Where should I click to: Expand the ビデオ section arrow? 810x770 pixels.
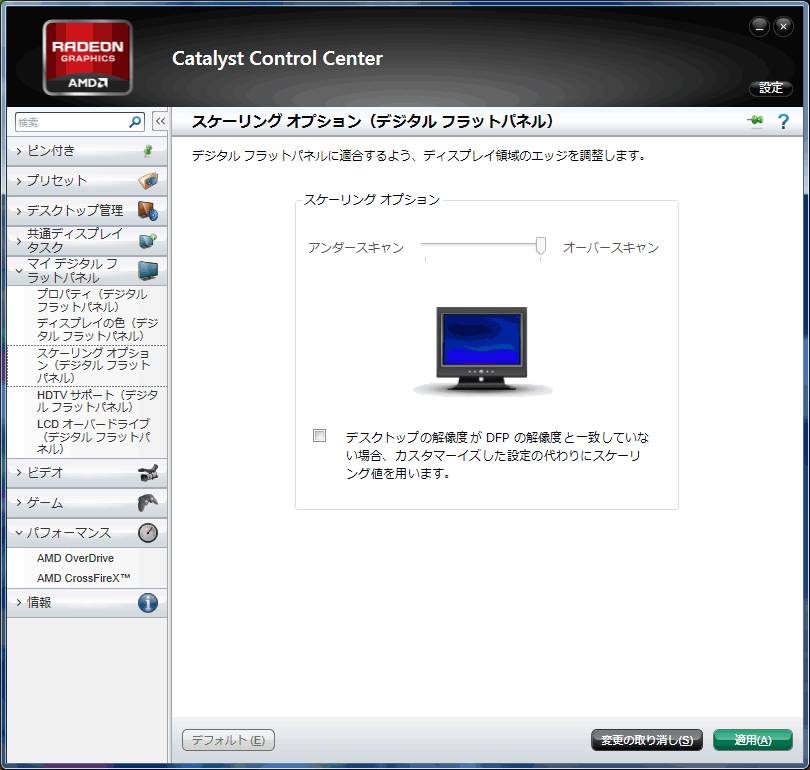19,473
